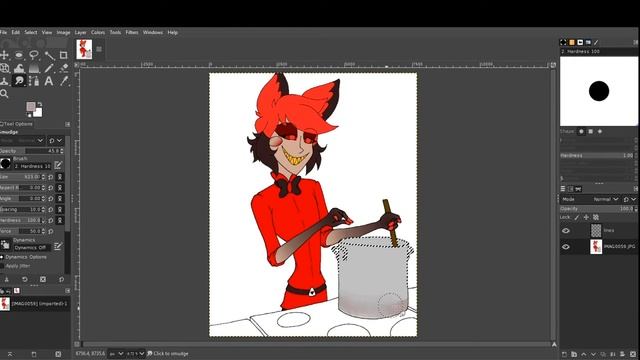Screen dimensions: 640x360
Task: Select the Move tool
Action: pyautogui.click(x=4, y=55)
